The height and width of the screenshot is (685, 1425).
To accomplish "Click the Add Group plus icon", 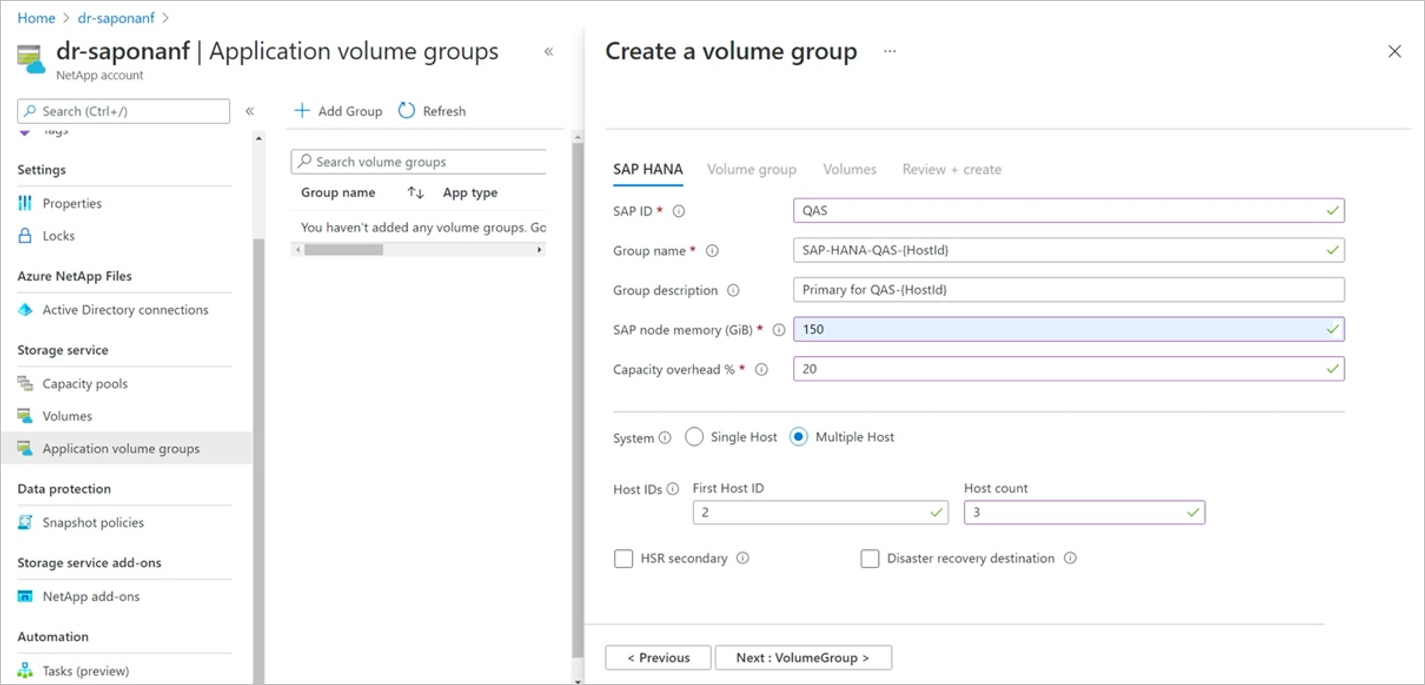I will [301, 111].
